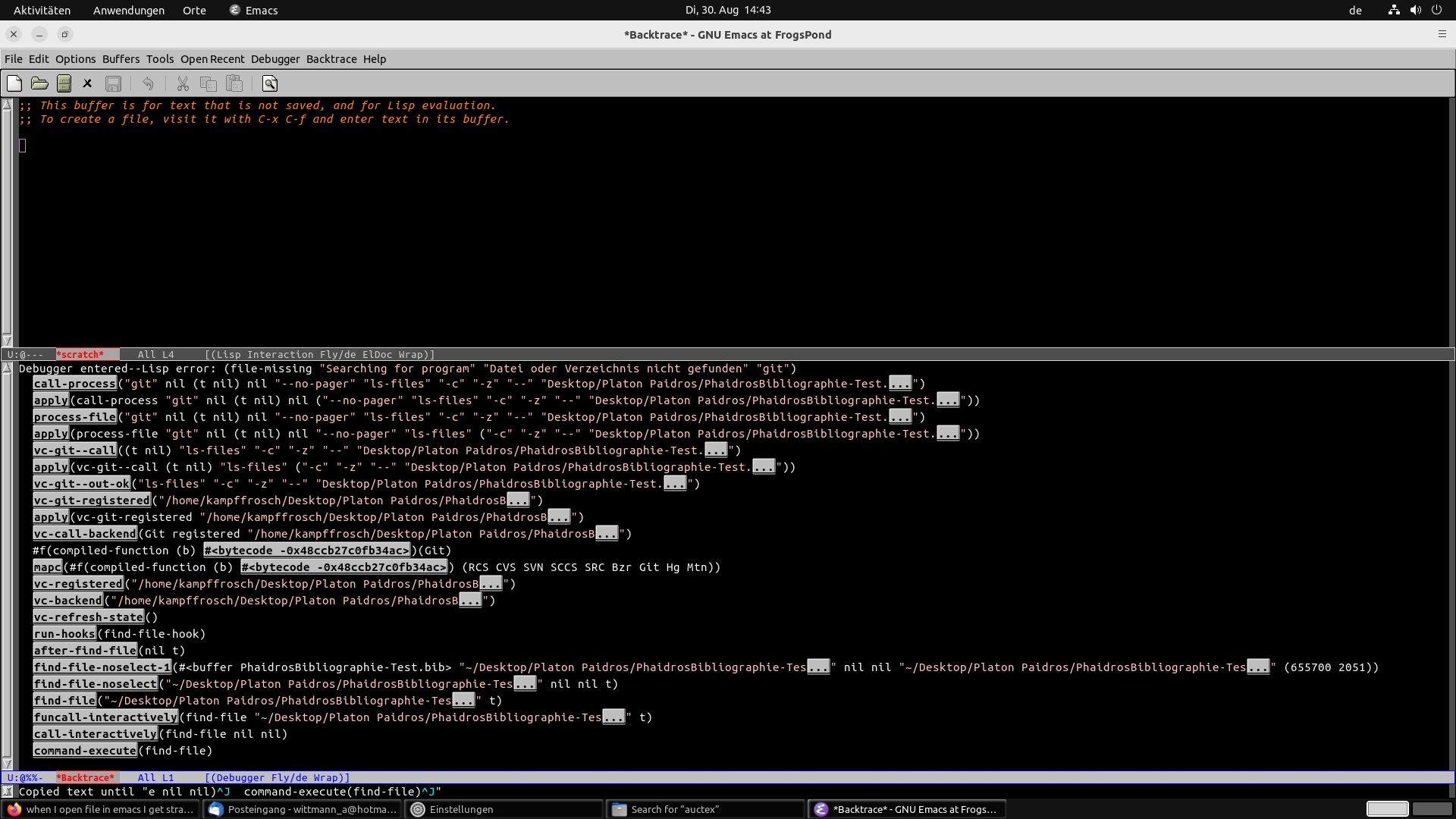This screenshot has height=819, width=1456.
Task: Click the New File toolbar icon
Action: pyautogui.click(x=14, y=83)
